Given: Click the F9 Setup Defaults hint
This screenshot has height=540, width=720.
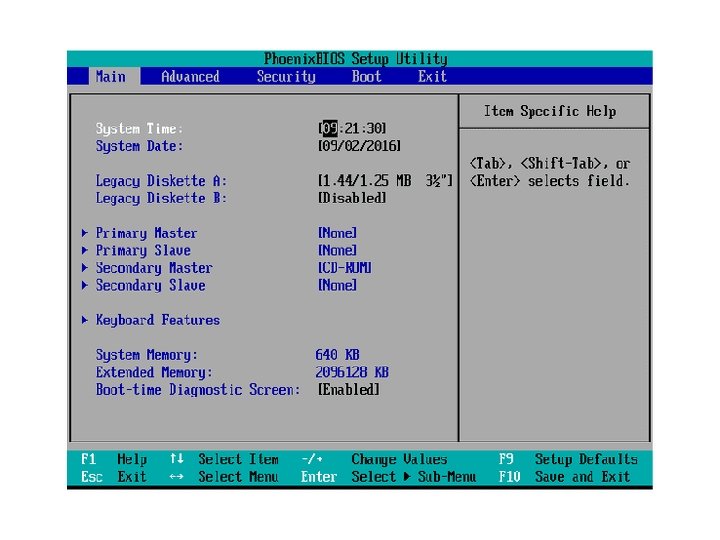Looking at the screenshot, I should coord(568,459).
